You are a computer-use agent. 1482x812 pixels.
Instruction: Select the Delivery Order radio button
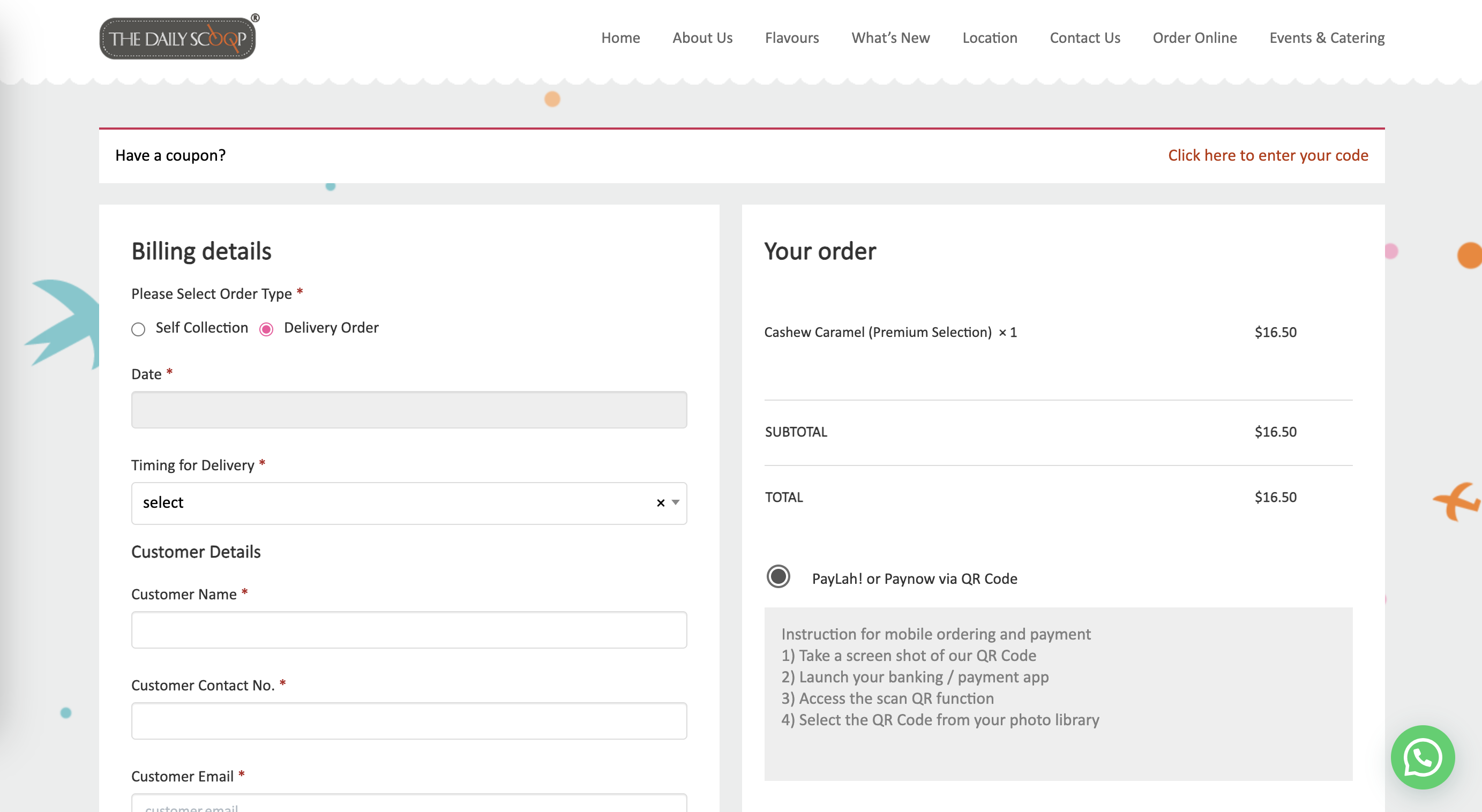(x=266, y=329)
